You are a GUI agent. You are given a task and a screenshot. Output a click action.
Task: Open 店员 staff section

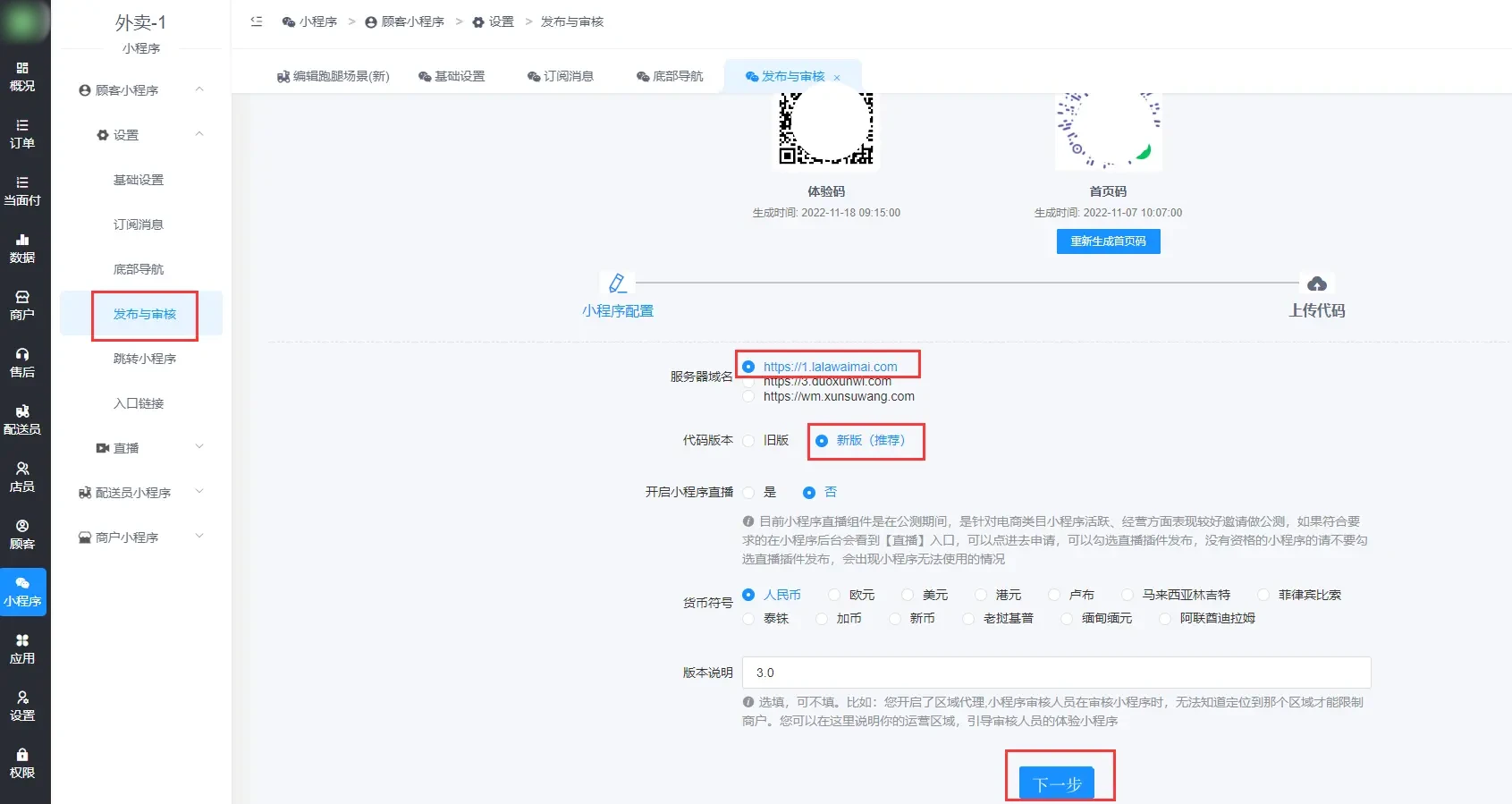(x=22, y=478)
